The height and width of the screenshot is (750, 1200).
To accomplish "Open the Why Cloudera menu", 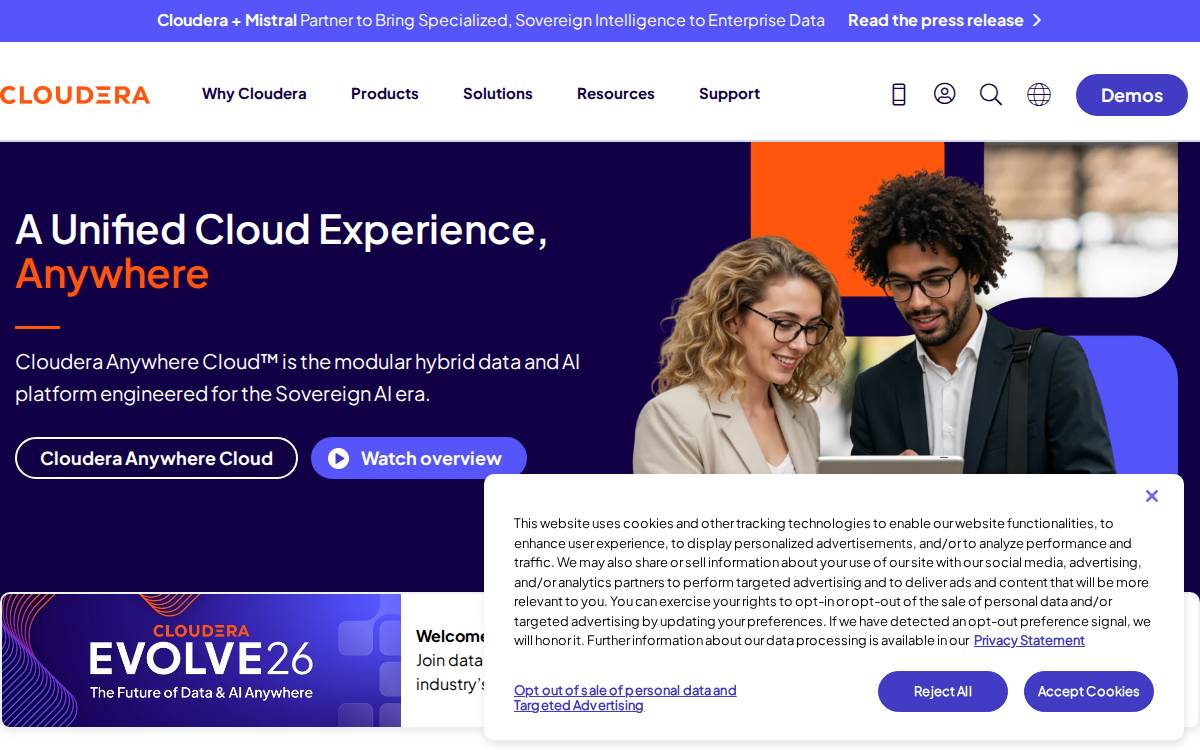I will tap(254, 94).
